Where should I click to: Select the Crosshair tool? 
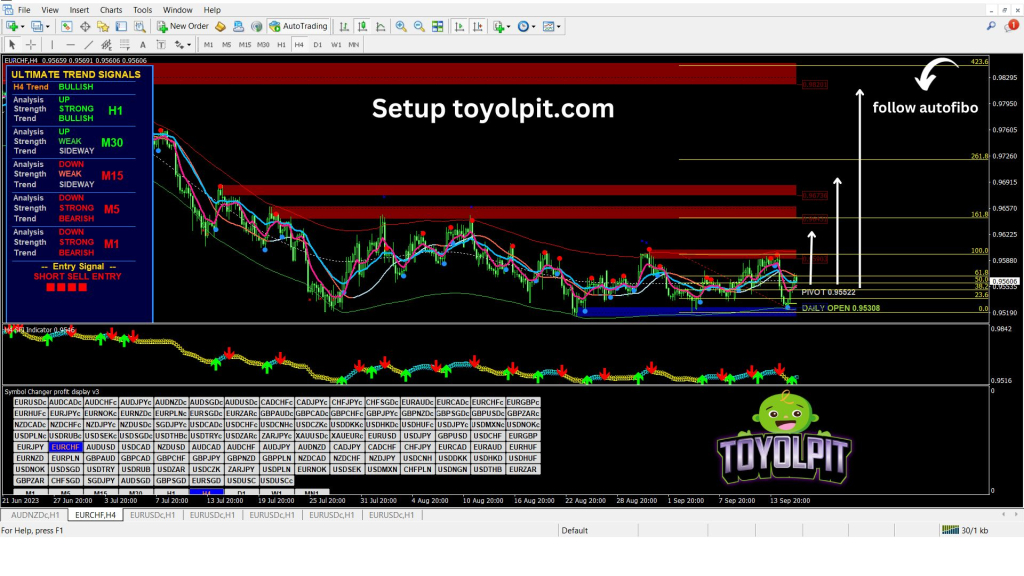click(31, 44)
